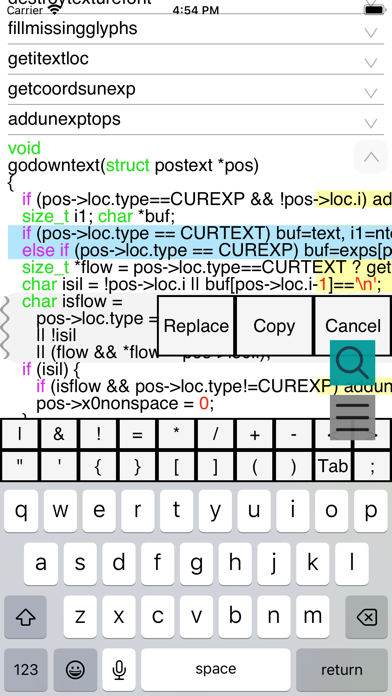
Task: Place cursor on 'size_t i1; char *buf;' line
Action: click(x=99, y=217)
